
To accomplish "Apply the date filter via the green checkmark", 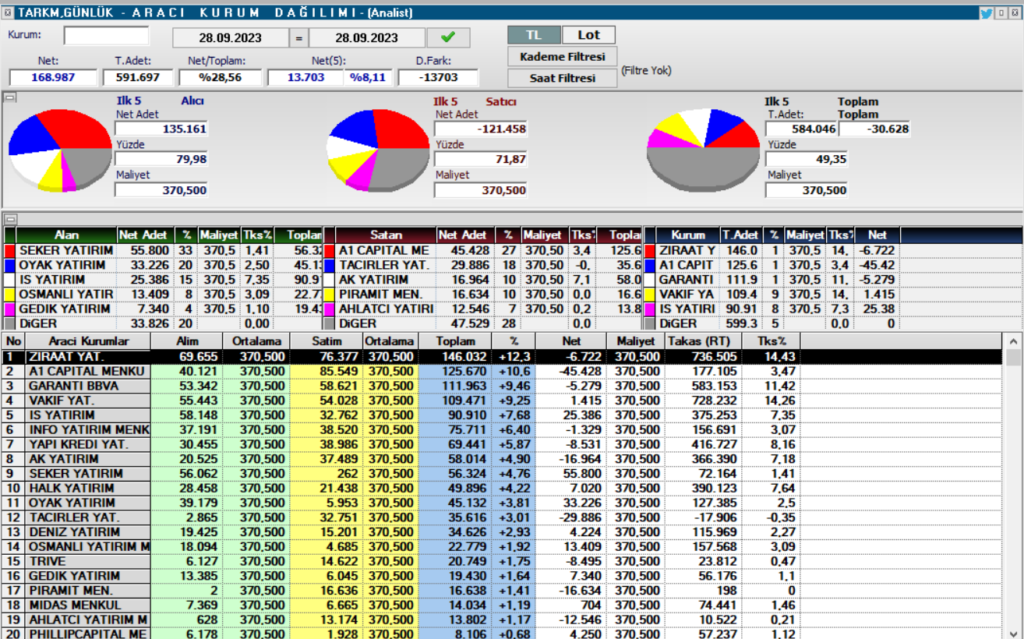I will coord(446,37).
